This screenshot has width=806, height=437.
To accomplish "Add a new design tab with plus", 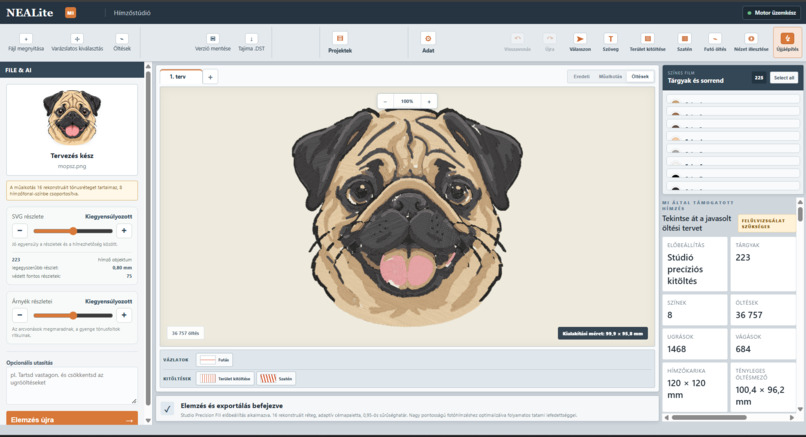I will [x=210, y=77].
